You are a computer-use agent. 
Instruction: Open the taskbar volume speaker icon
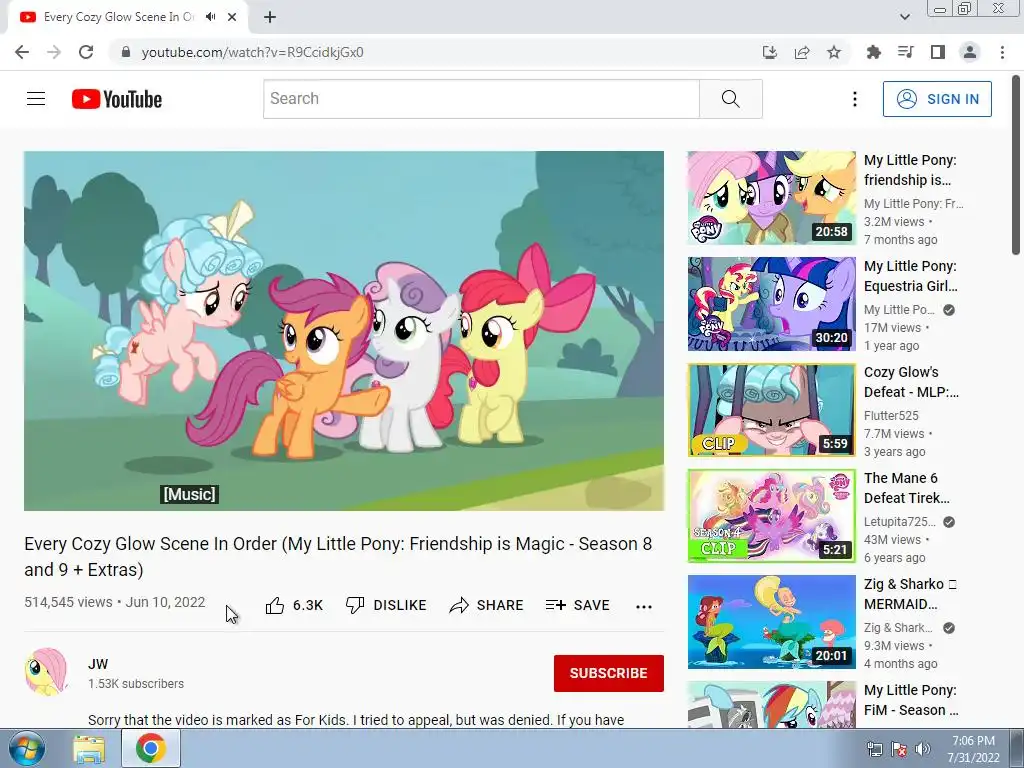pos(922,749)
